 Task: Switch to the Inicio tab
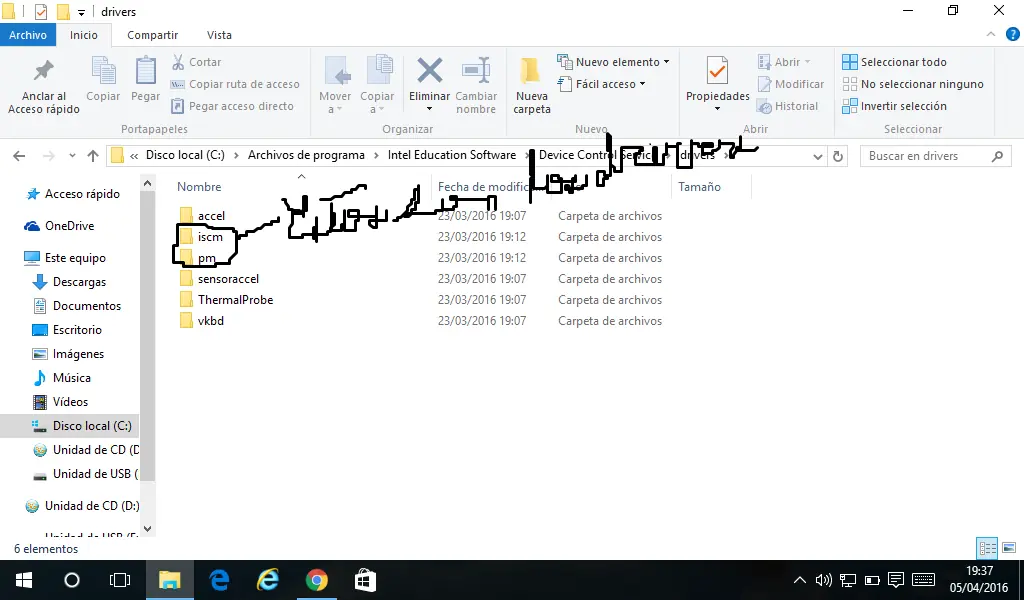(x=84, y=35)
